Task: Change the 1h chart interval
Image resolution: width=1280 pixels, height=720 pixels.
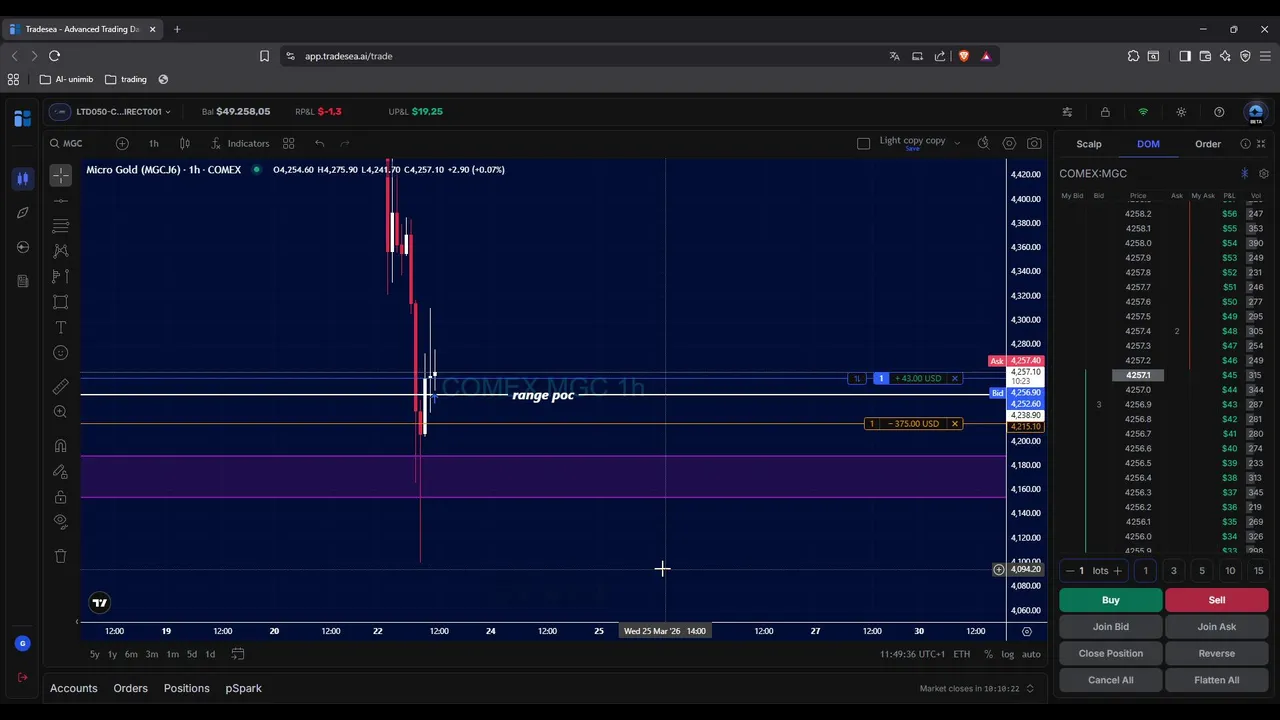Action: (x=153, y=144)
